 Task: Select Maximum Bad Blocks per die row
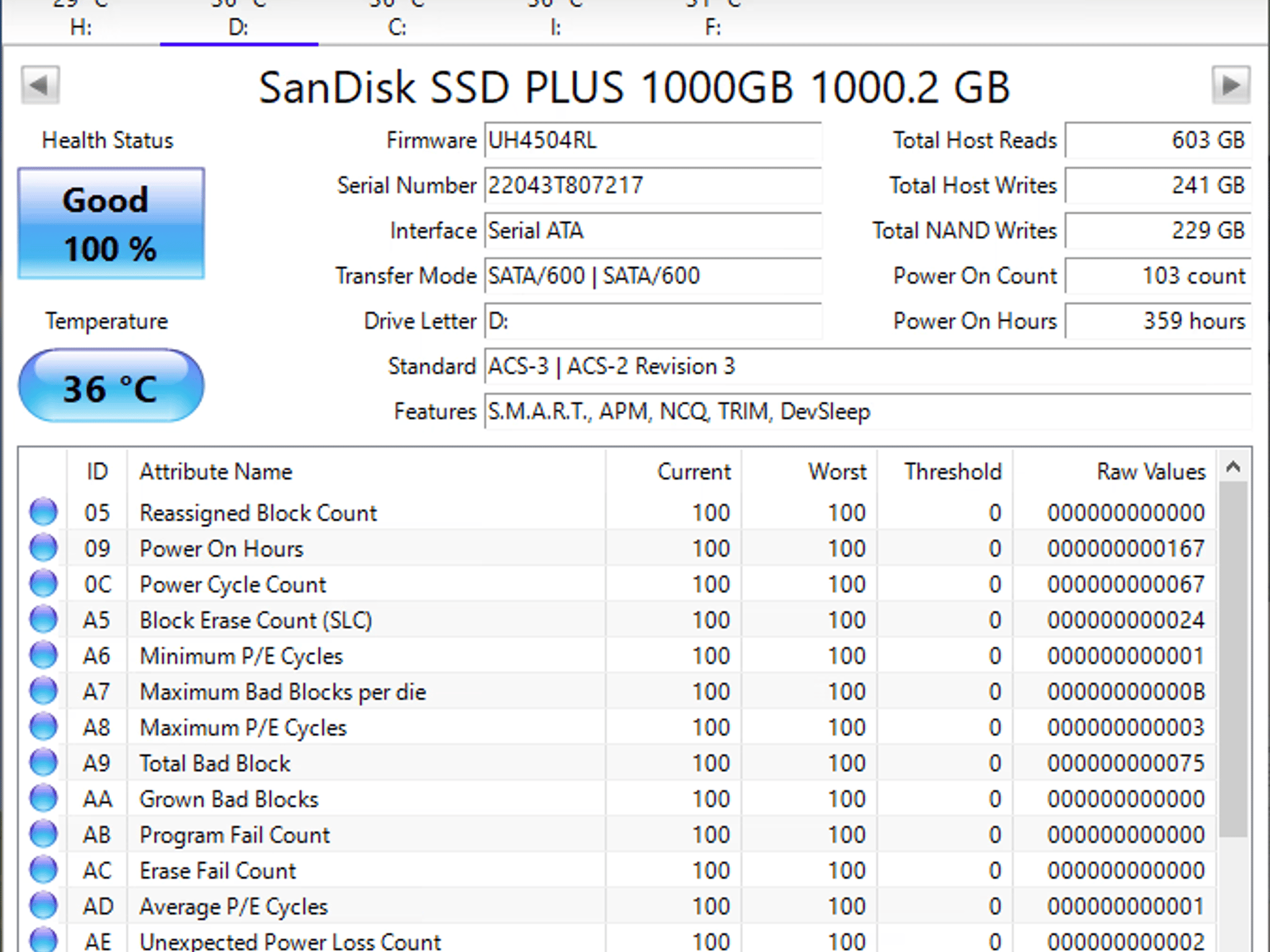618,692
